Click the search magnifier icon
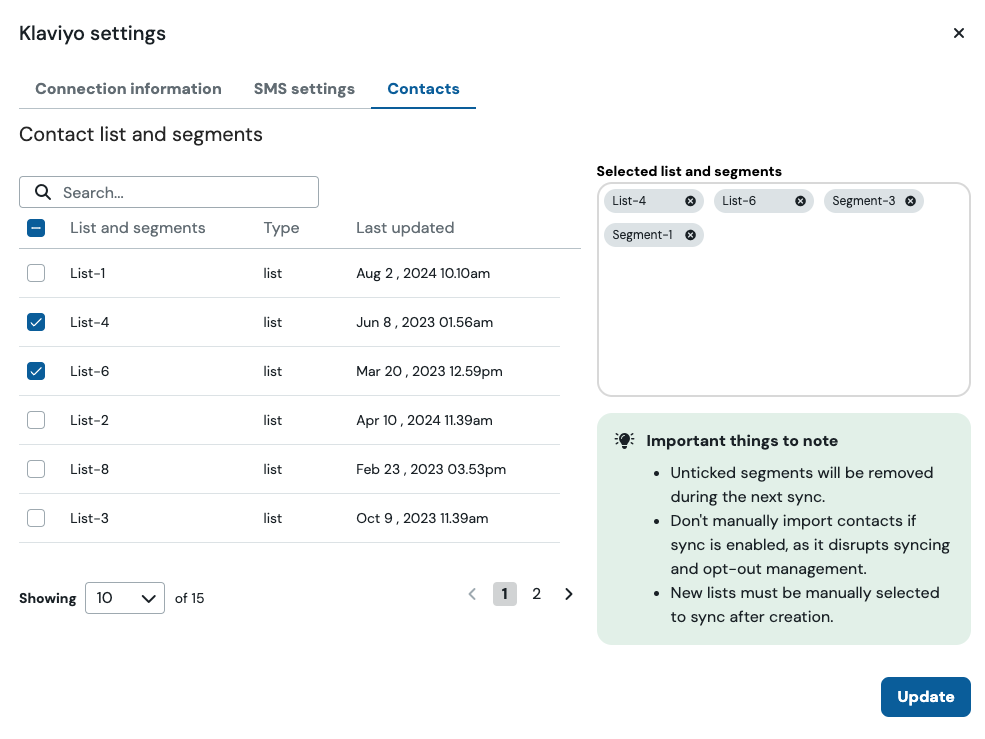This screenshot has height=739, width=985. [x=43, y=192]
